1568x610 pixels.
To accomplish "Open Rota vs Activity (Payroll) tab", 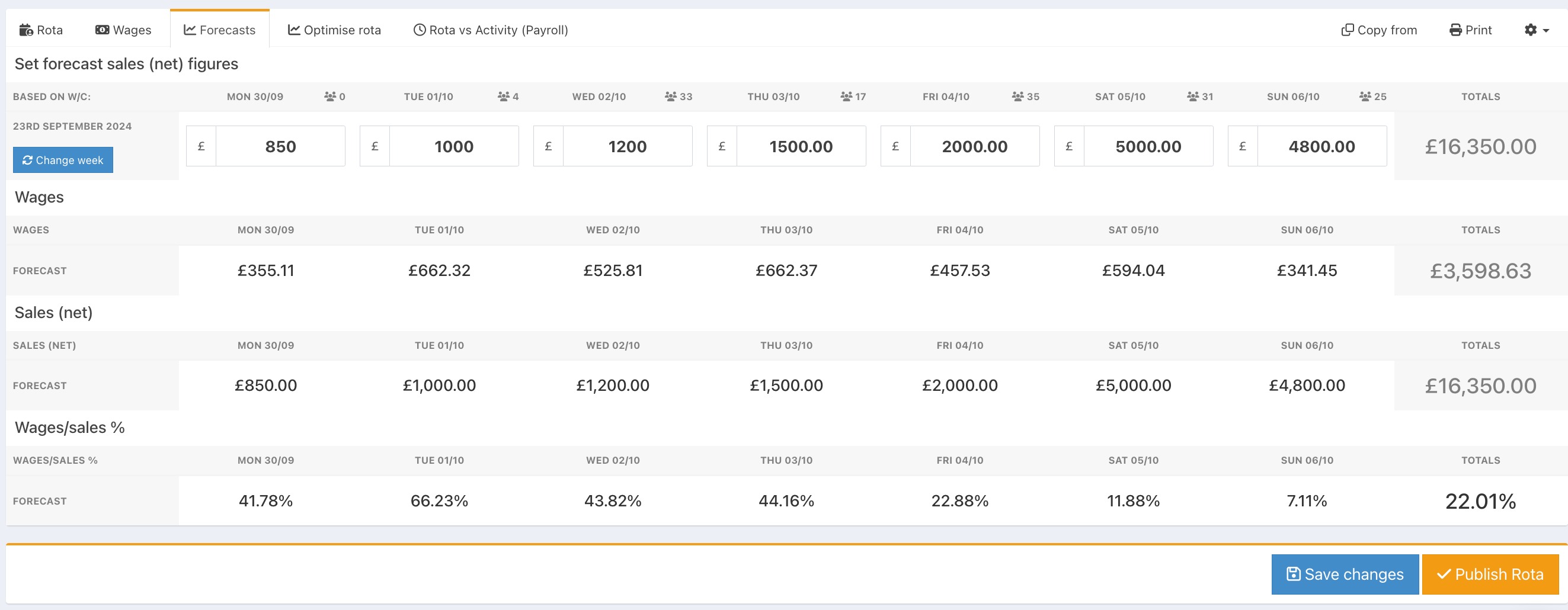I will coord(491,30).
